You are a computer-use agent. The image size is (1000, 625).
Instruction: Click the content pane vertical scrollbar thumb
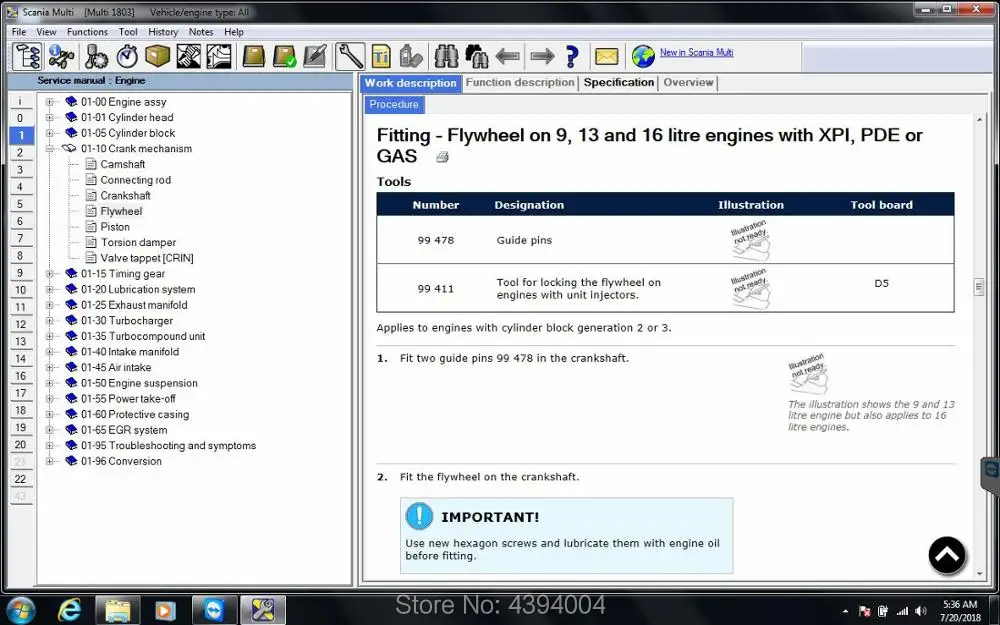click(x=979, y=288)
